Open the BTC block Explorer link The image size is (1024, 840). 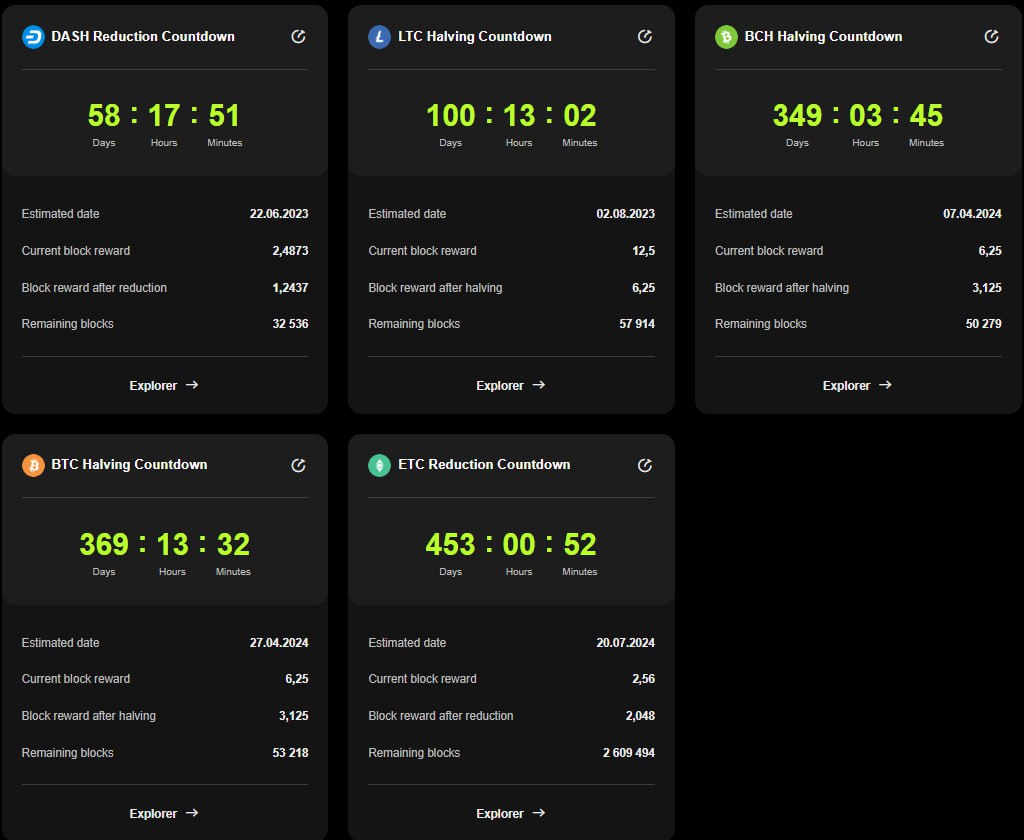tap(164, 813)
